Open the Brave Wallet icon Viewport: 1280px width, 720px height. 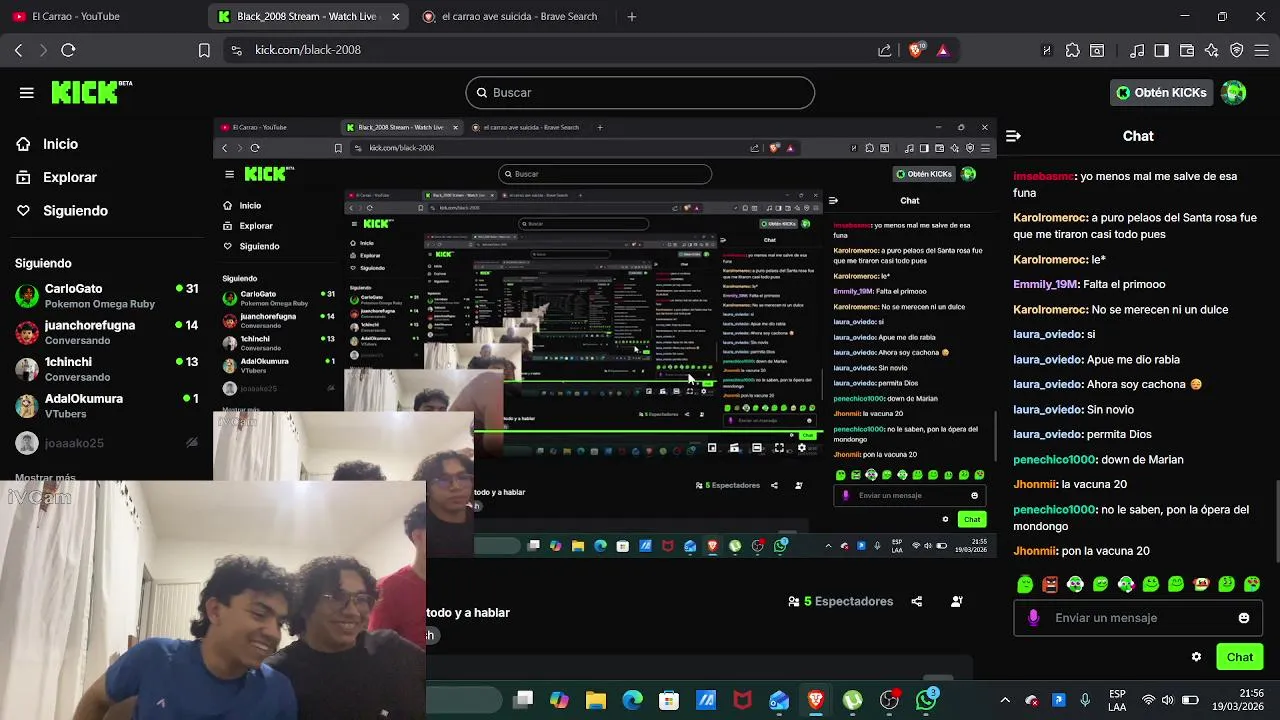tap(1187, 50)
